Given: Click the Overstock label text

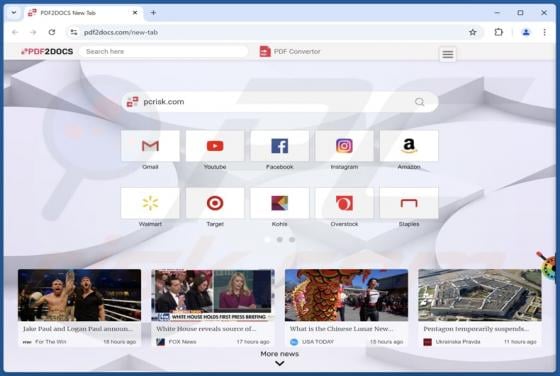Looking at the screenshot, I should [344, 224].
